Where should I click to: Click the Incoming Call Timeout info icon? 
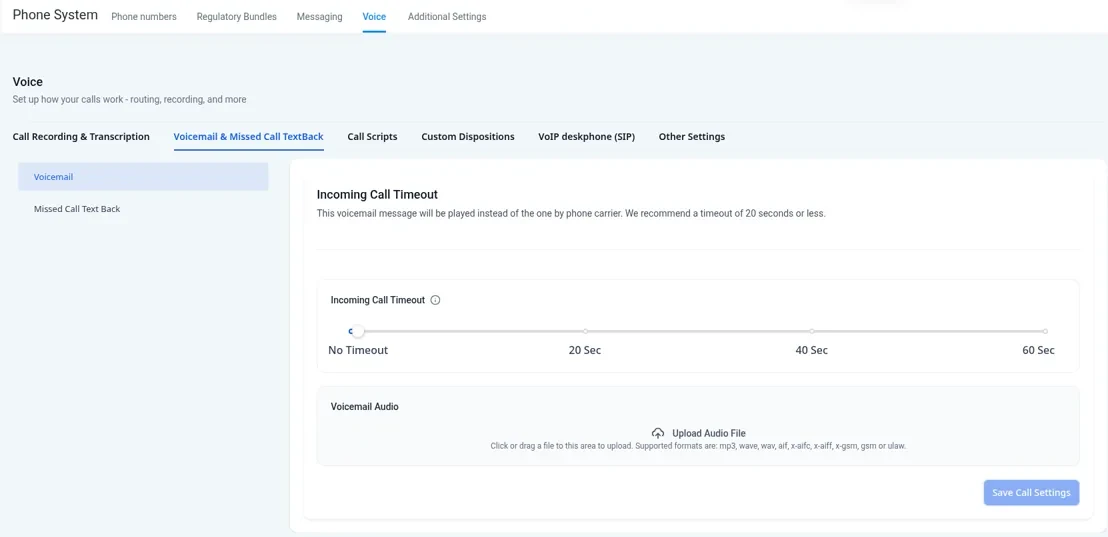(x=435, y=300)
